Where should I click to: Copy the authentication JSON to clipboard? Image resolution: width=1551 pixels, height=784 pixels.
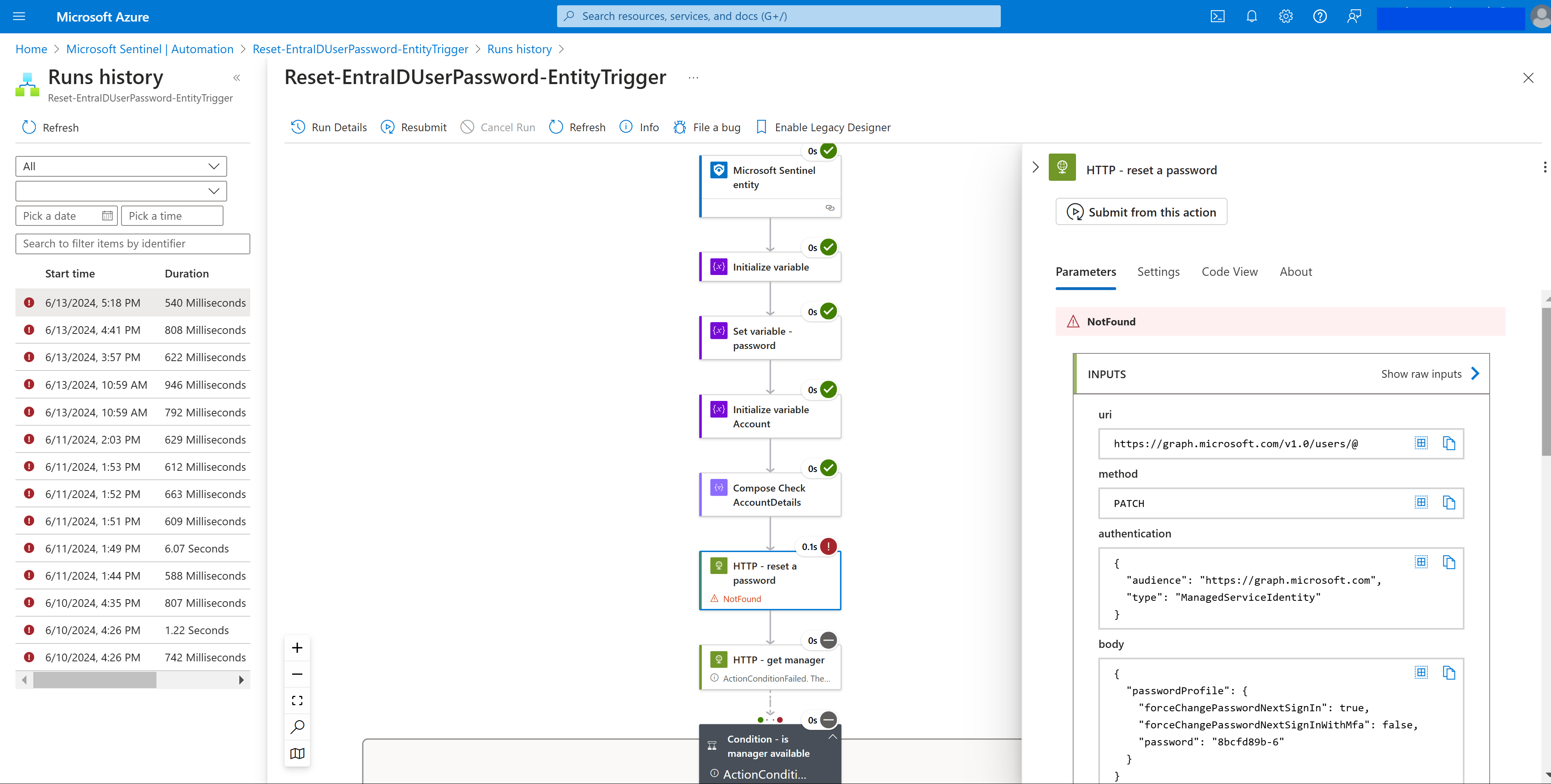click(x=1449, y=562)
